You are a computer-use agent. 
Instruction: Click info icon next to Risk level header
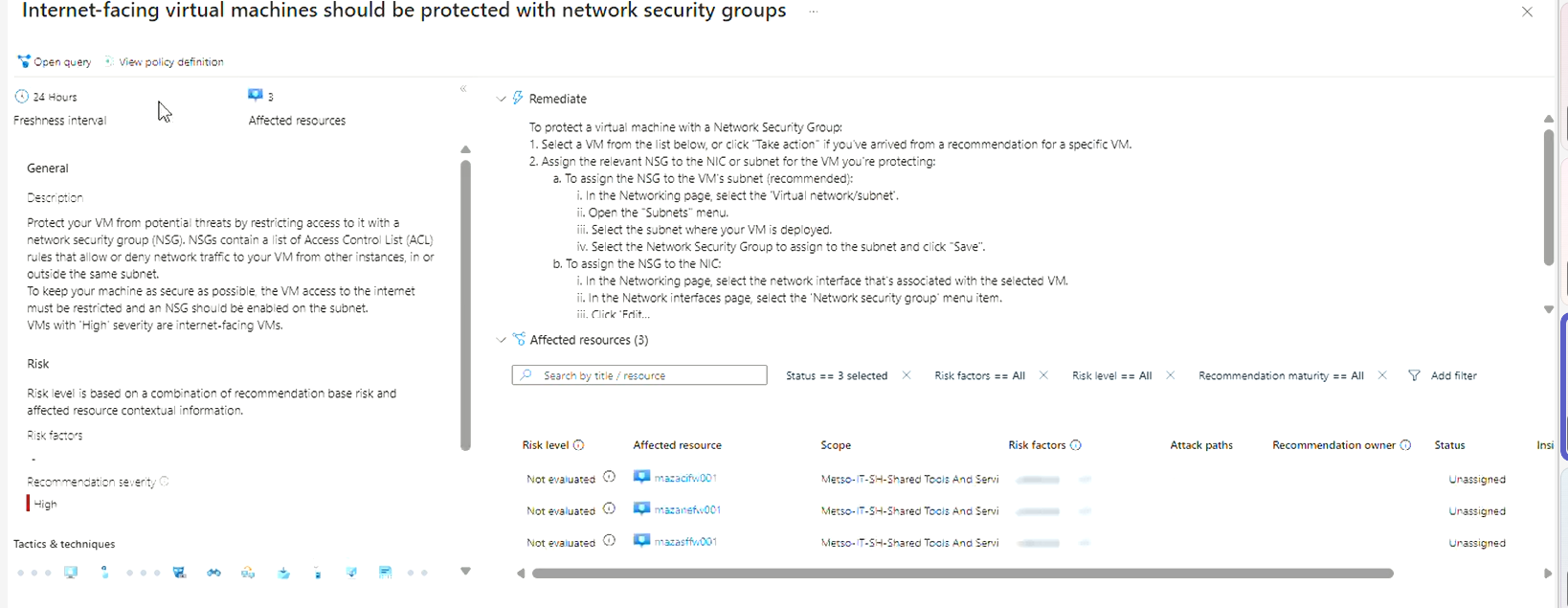pyautogui.click(x=578, y=445)
